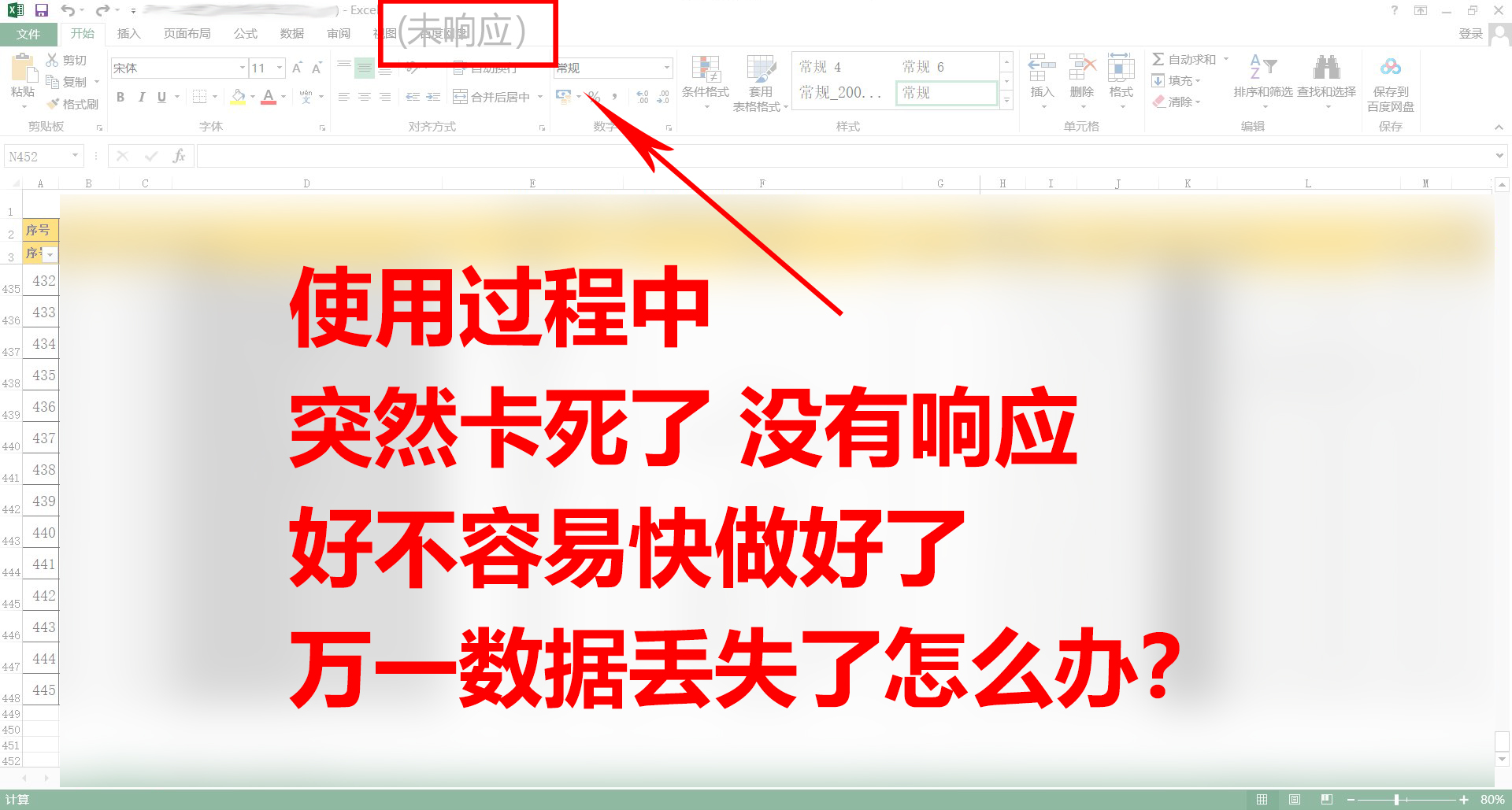Open the Conditional Formatting gallery
Screen dimensions: 1512x810
(706, 80)
